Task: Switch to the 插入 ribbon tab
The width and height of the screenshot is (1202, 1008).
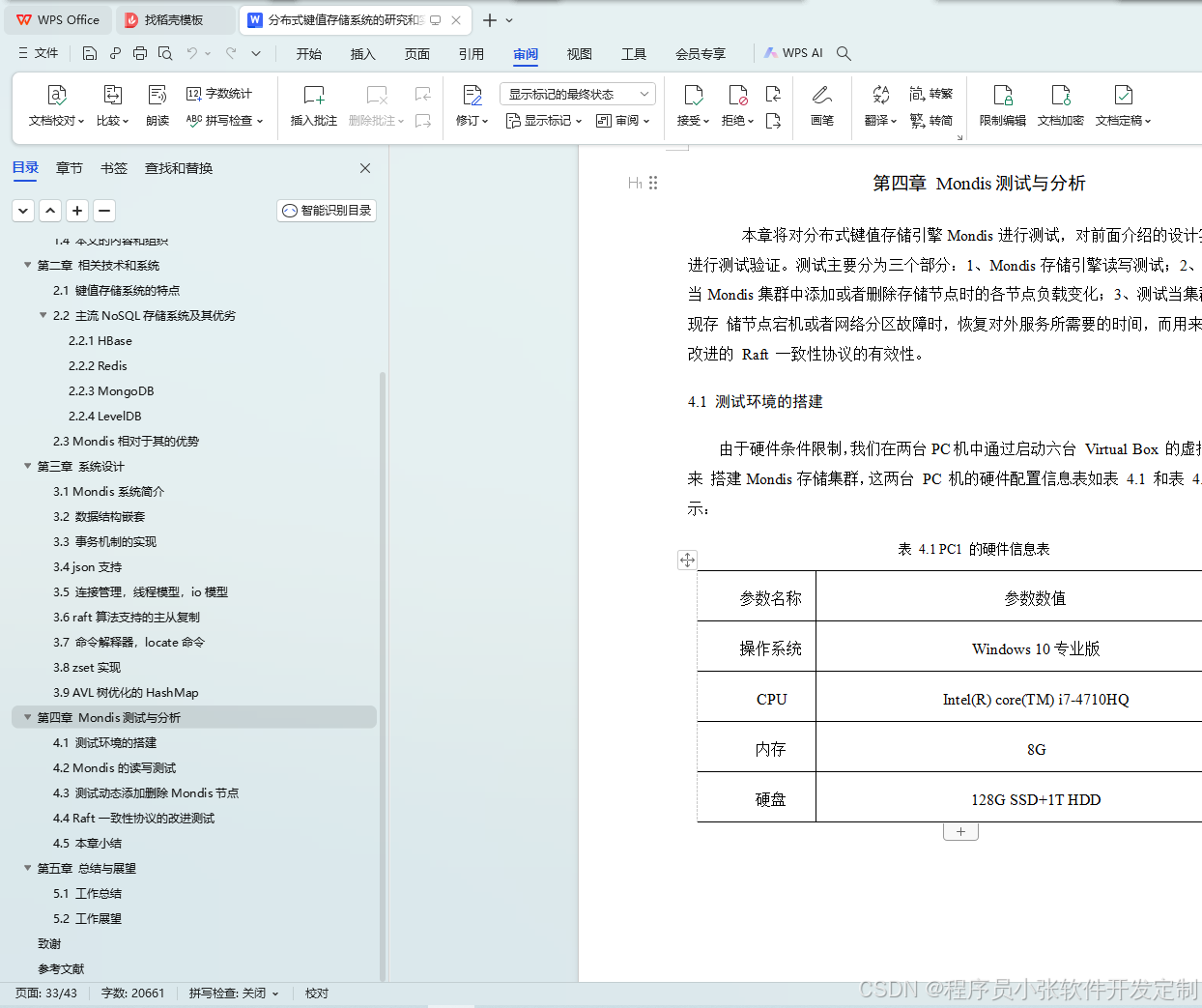Action: coord(363,54)
